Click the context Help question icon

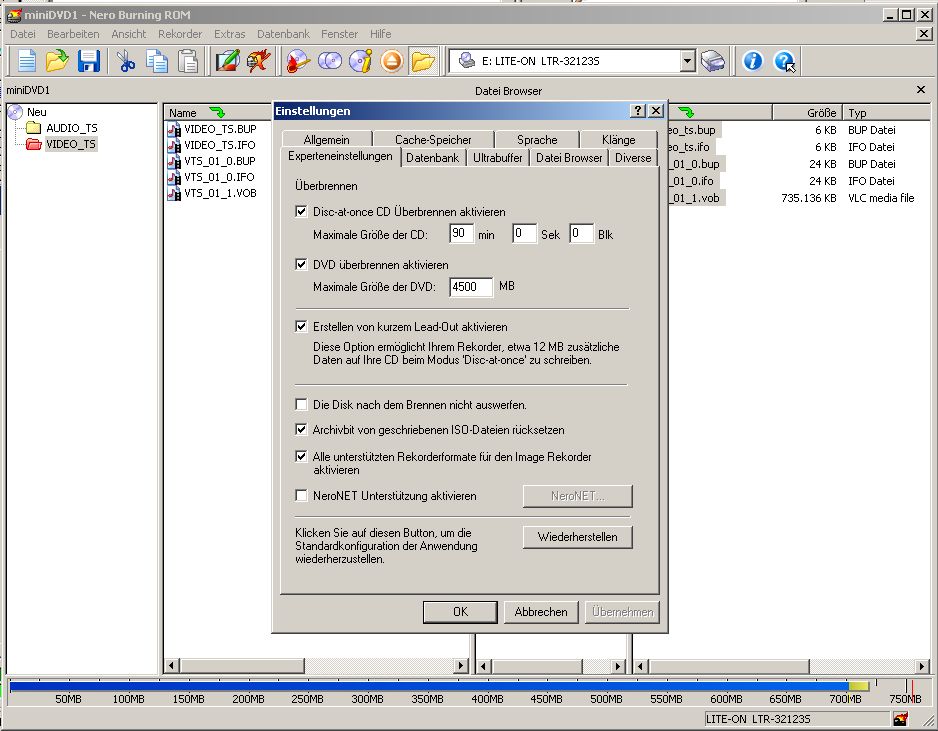point(784,61)
